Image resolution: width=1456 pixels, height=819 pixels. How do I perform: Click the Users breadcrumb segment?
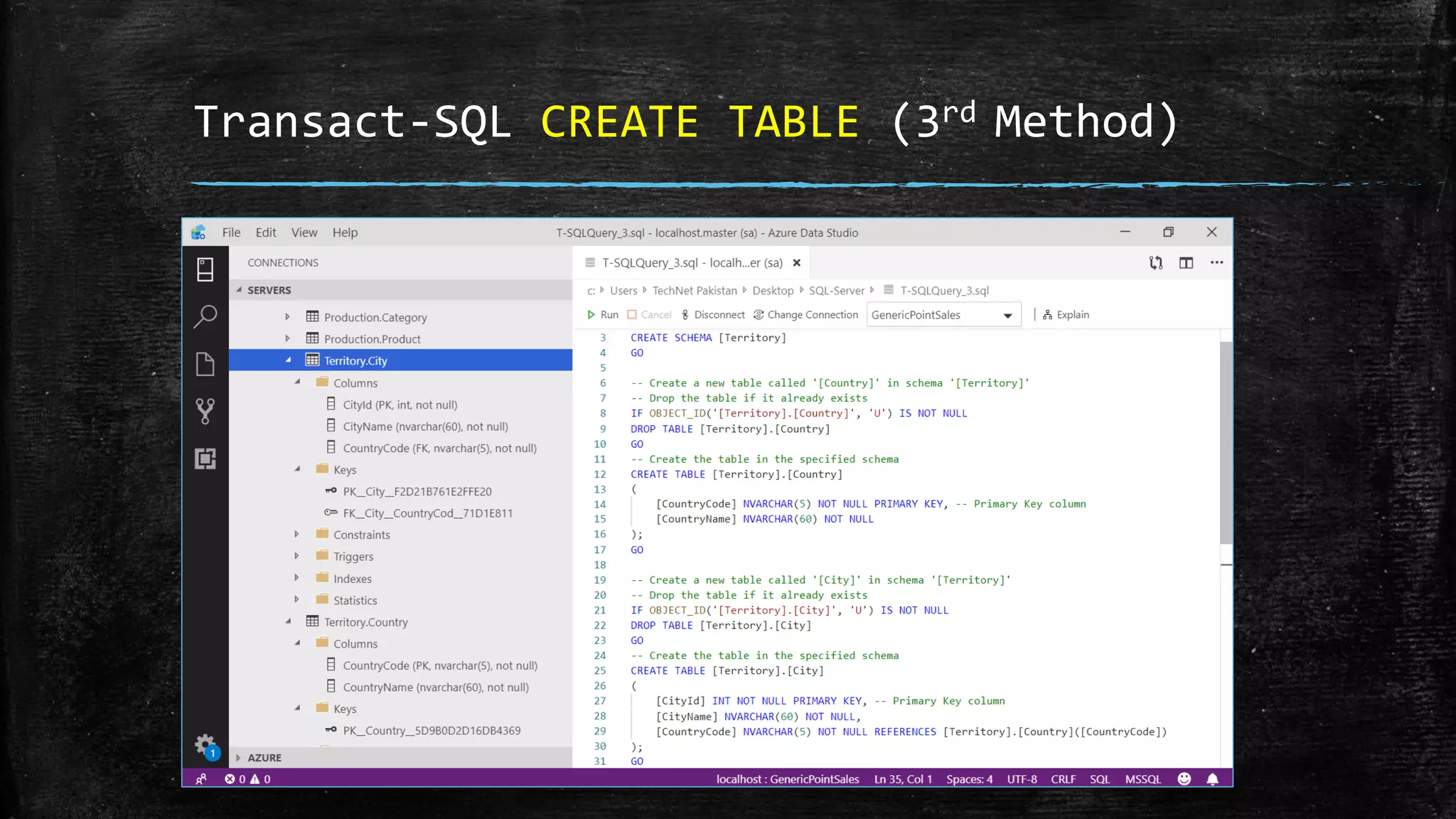click(x=623, y=291)
